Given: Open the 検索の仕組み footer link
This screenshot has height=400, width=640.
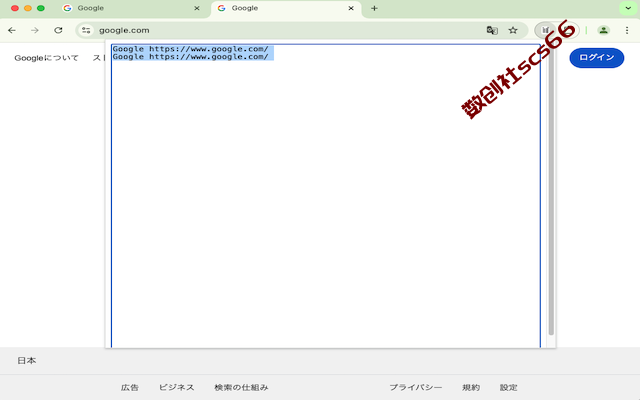Looking at the screenshot, I should point(241,387).
